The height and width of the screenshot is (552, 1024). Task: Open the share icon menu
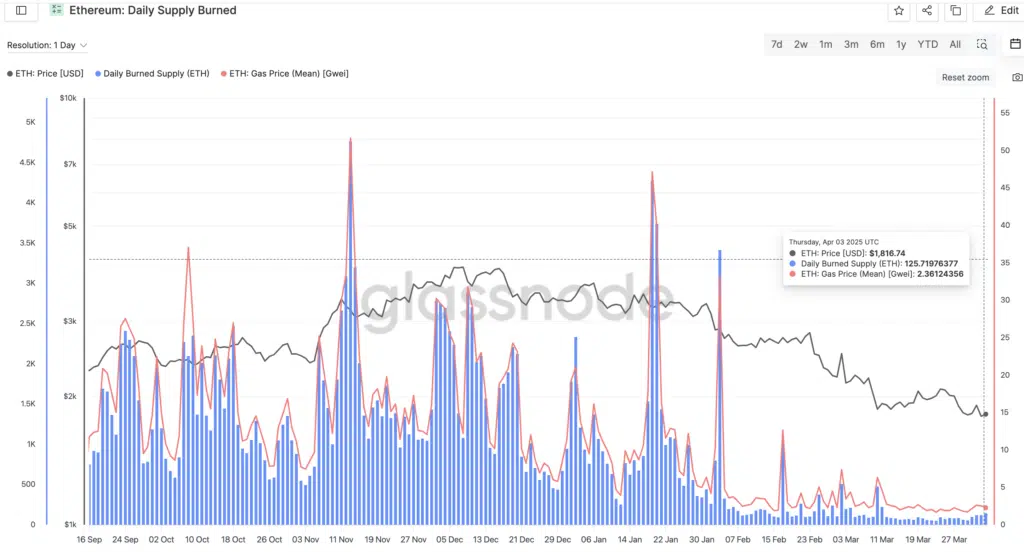(927, 11)
